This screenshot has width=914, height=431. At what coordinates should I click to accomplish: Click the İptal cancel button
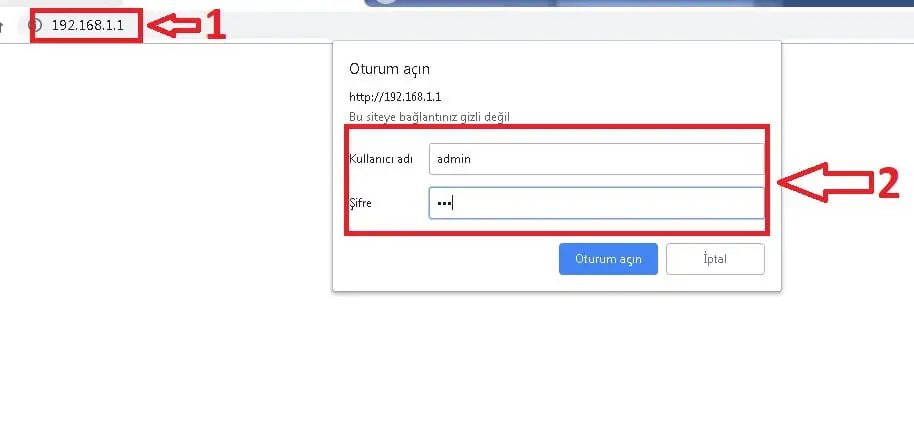click(715, 259)
